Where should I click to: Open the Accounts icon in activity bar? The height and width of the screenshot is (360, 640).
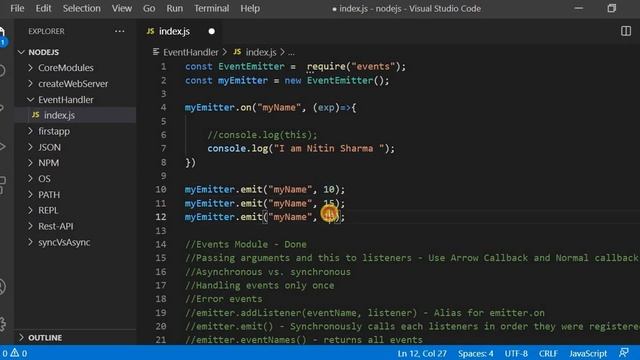click(2, 287)
